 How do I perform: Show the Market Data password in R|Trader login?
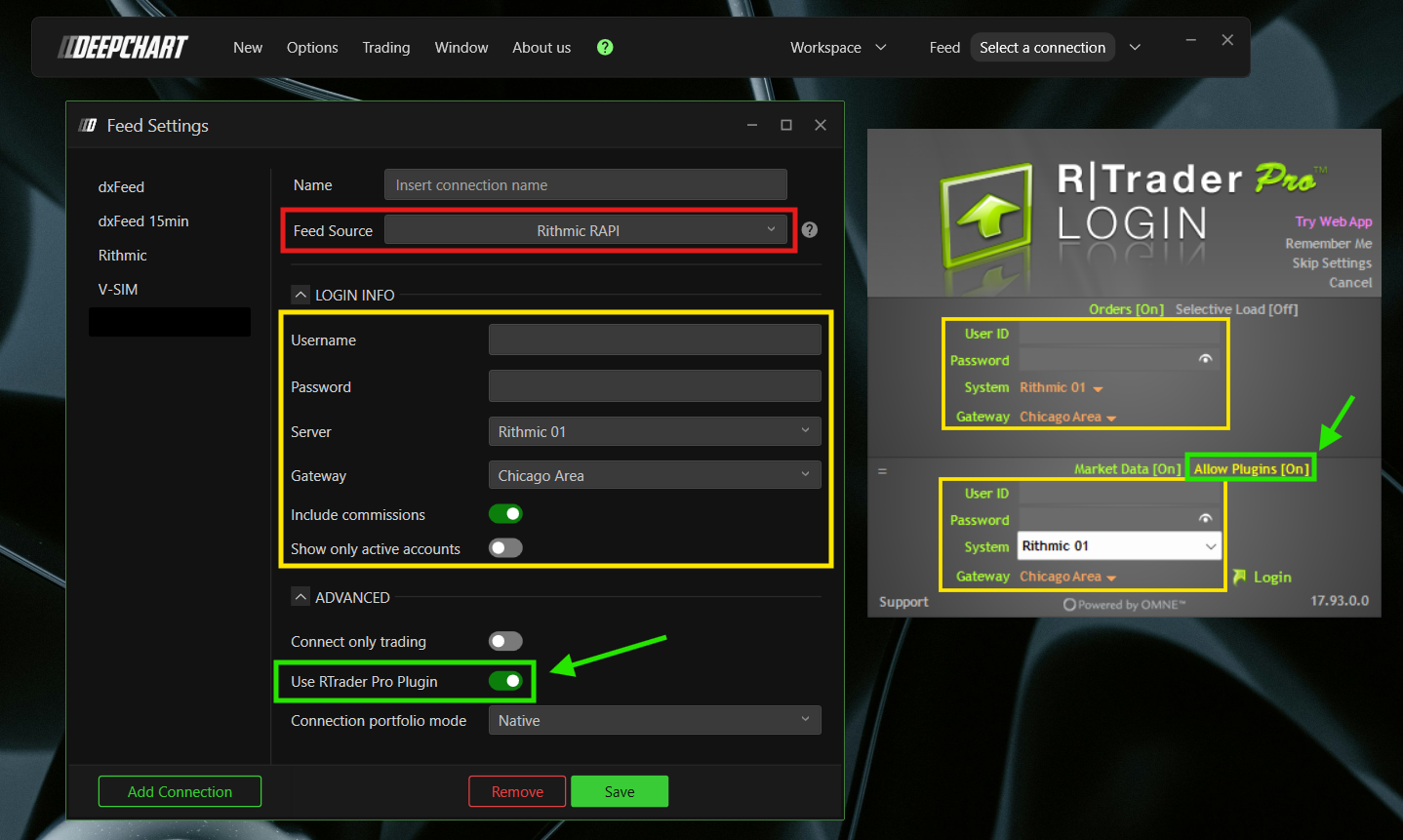[1206, 518]
